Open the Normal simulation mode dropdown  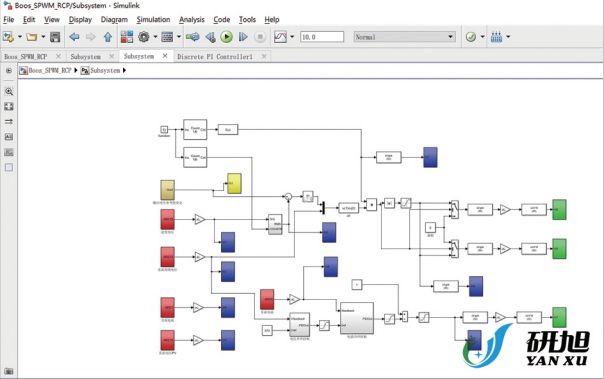(x=404, y=37)
